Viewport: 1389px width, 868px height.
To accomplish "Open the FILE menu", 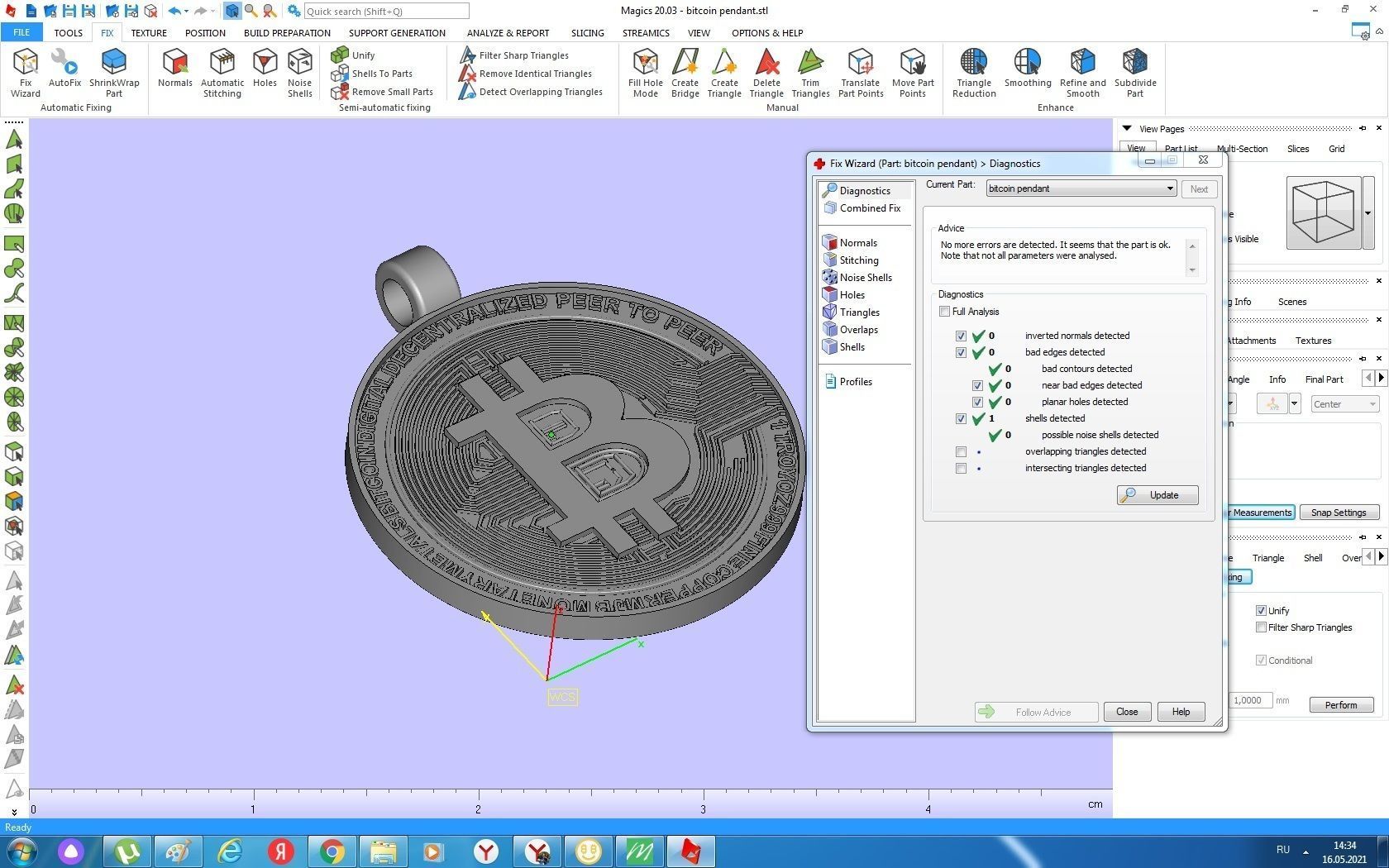I will [21, 32].
